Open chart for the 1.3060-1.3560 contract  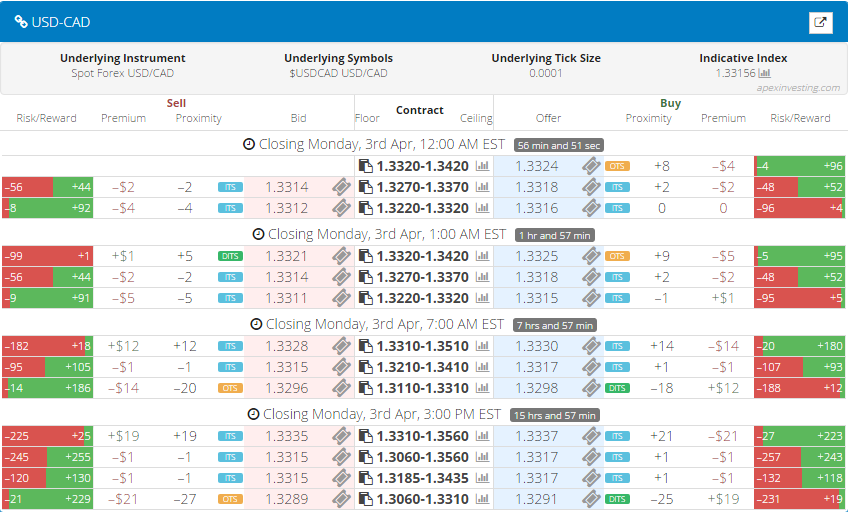(482, 457)
